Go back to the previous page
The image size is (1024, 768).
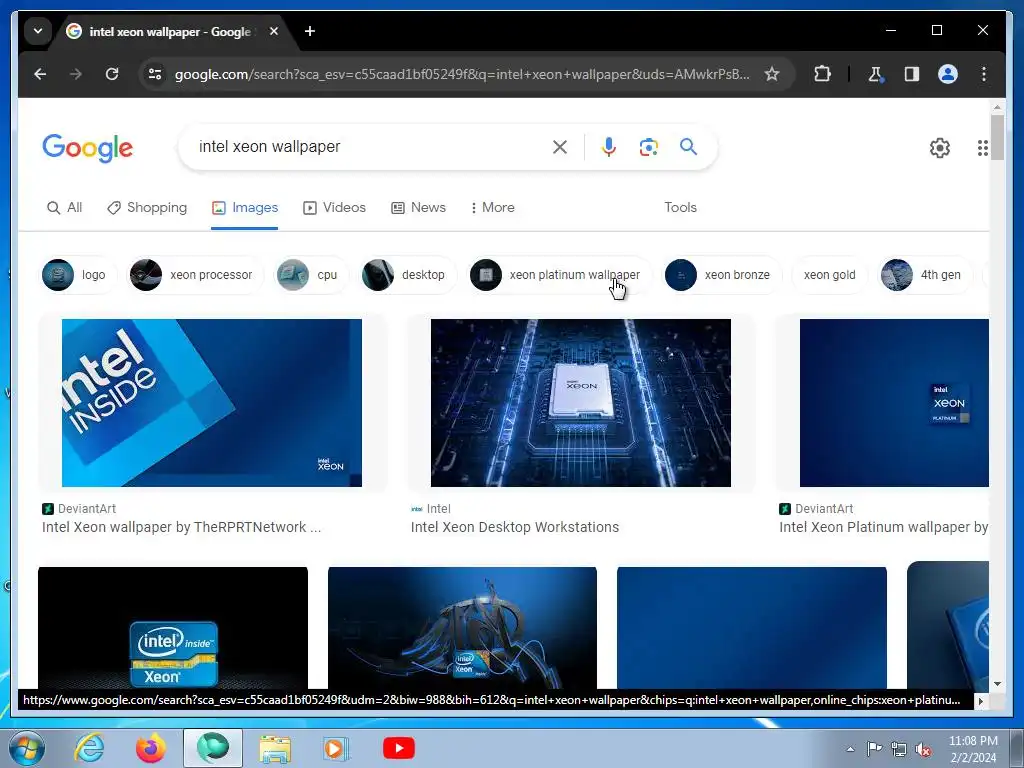click(40, 74)
